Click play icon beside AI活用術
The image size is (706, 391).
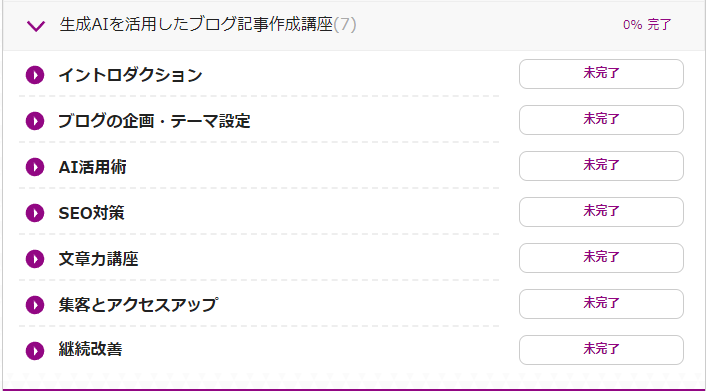tap(35, 167)
